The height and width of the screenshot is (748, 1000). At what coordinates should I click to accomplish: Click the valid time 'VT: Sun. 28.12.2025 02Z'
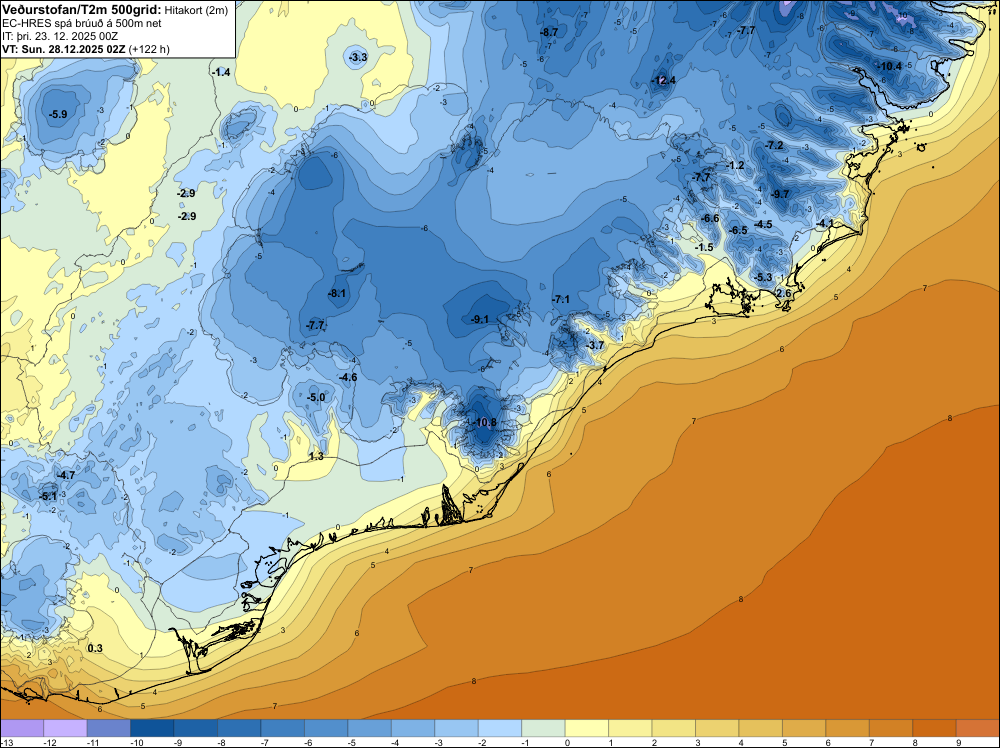[64, 49]
